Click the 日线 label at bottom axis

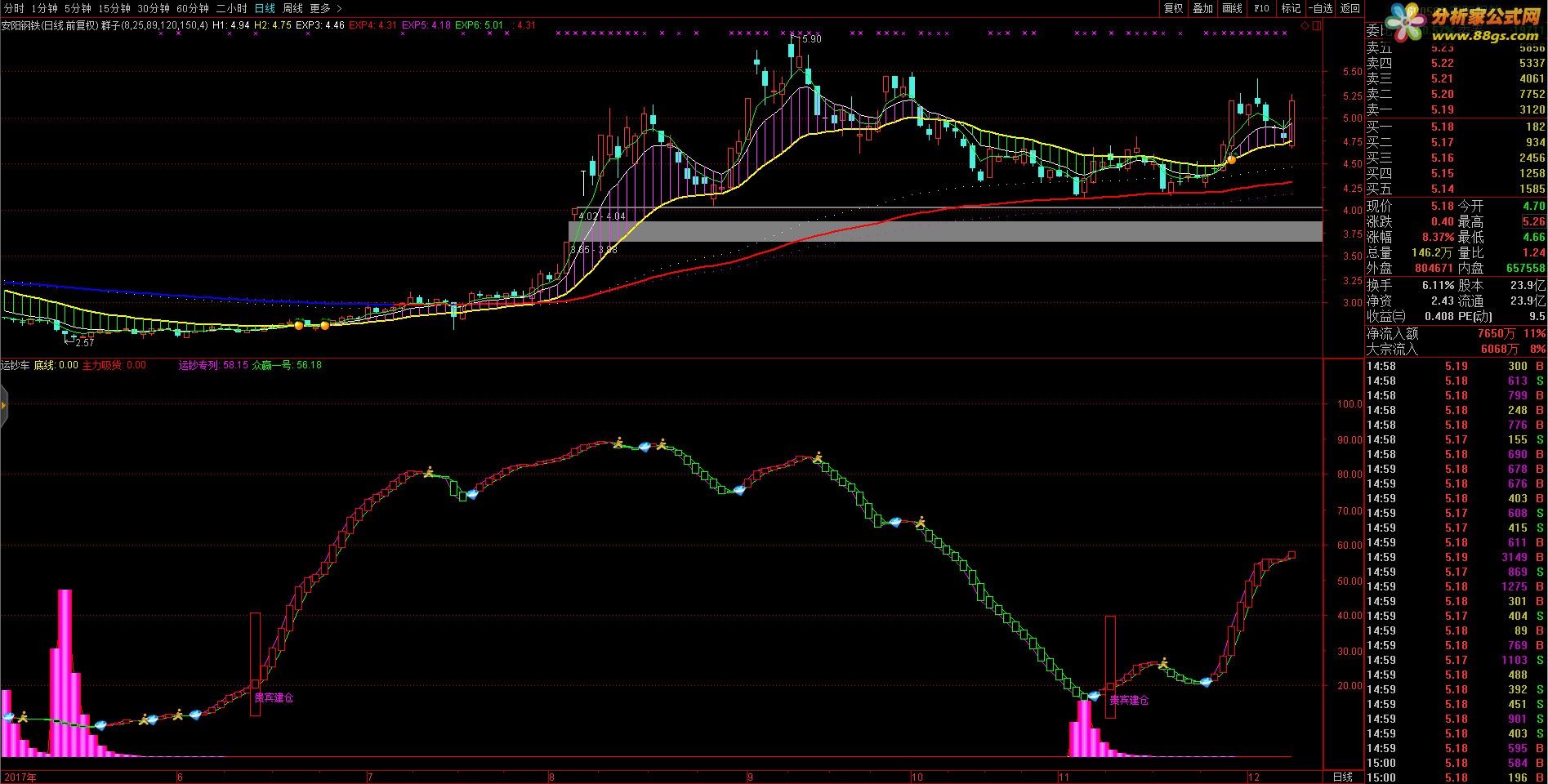(1342, 777)
